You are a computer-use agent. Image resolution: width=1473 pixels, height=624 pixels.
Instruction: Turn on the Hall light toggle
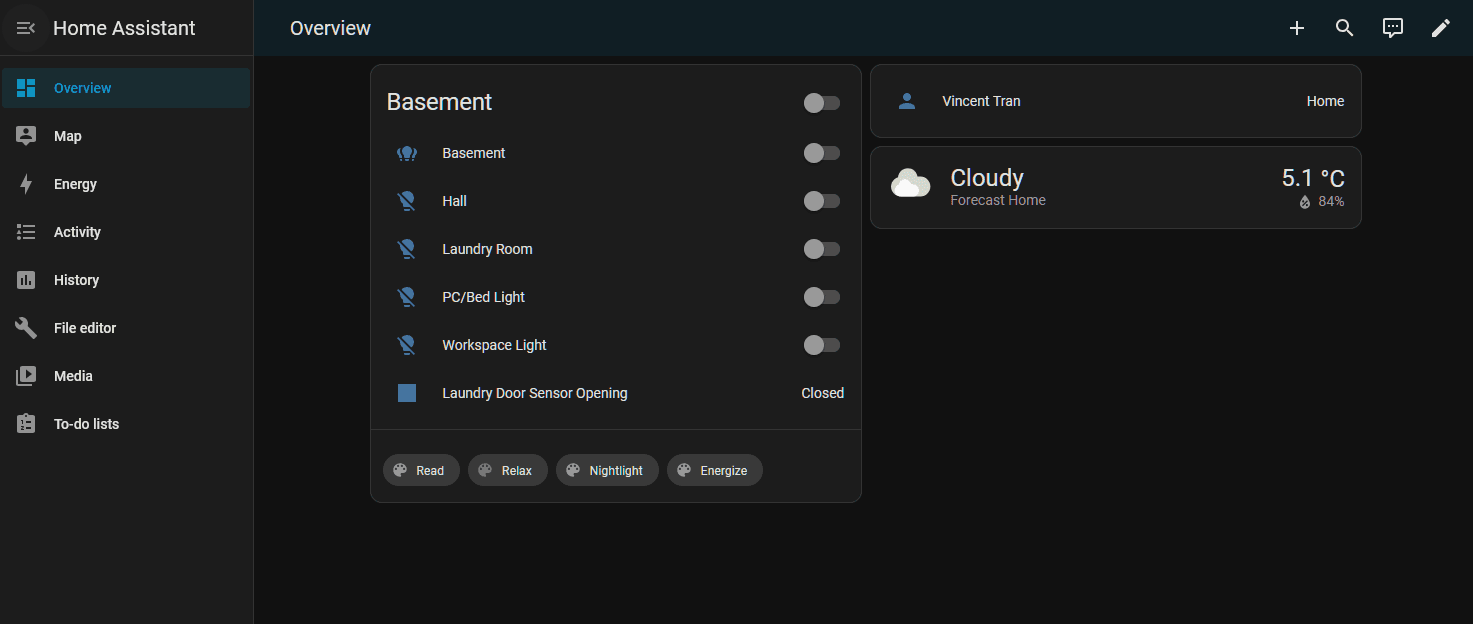[821, 201]
